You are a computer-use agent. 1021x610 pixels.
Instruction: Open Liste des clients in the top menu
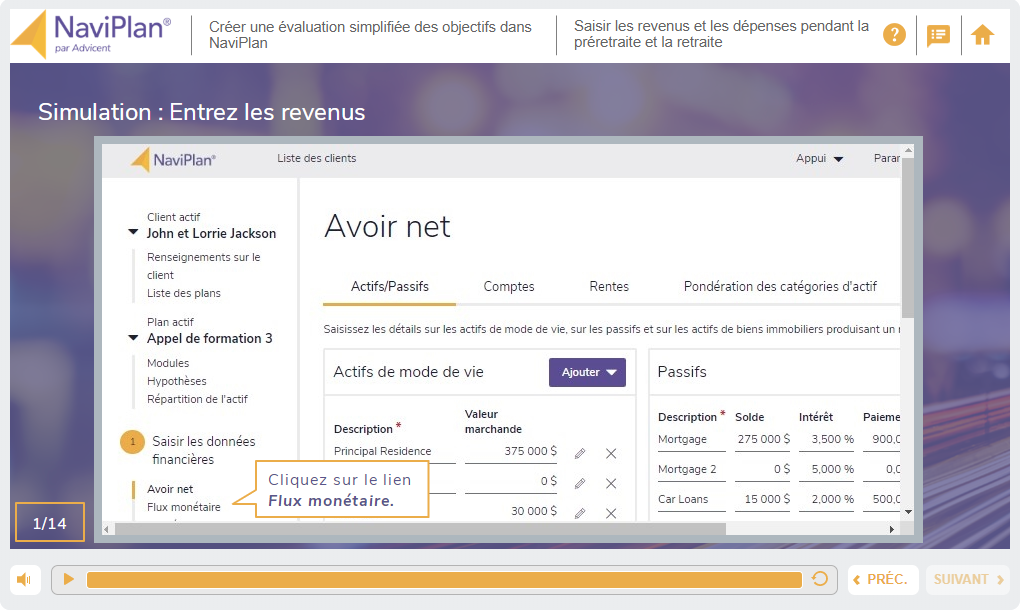tap(316, 158)
